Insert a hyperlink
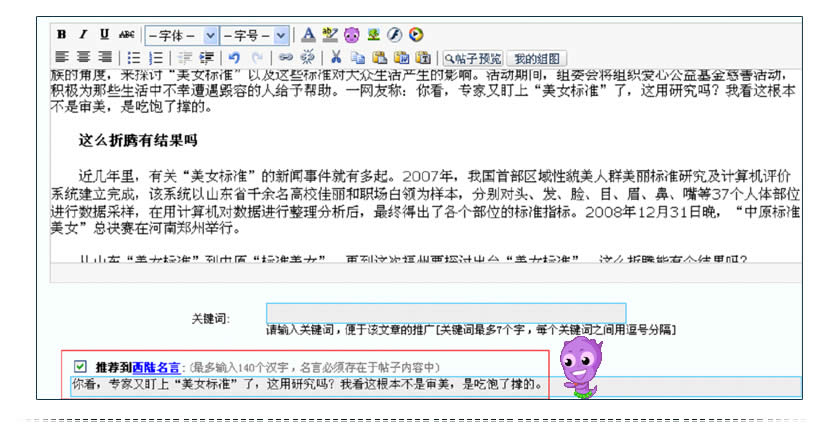 click(x=286, y=57)
